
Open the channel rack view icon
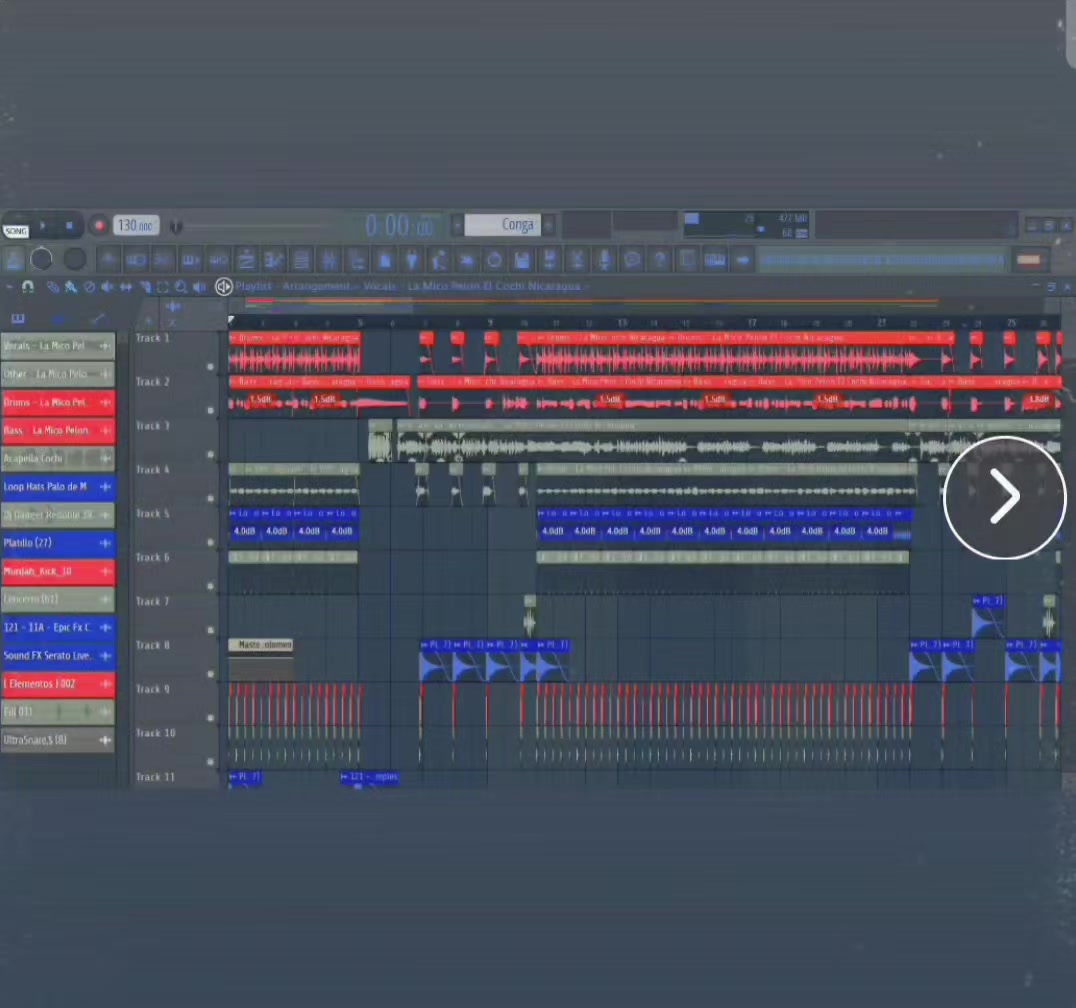click(x=301, y=260)
